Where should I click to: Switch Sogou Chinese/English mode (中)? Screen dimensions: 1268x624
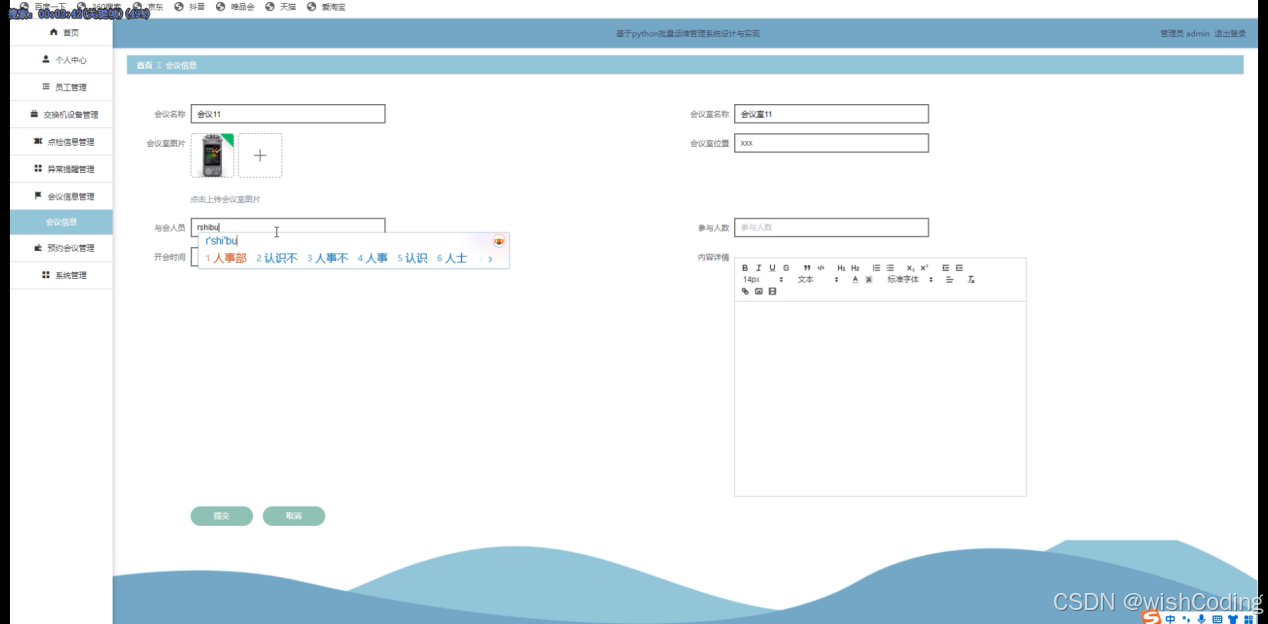[x=1170, y=619]
